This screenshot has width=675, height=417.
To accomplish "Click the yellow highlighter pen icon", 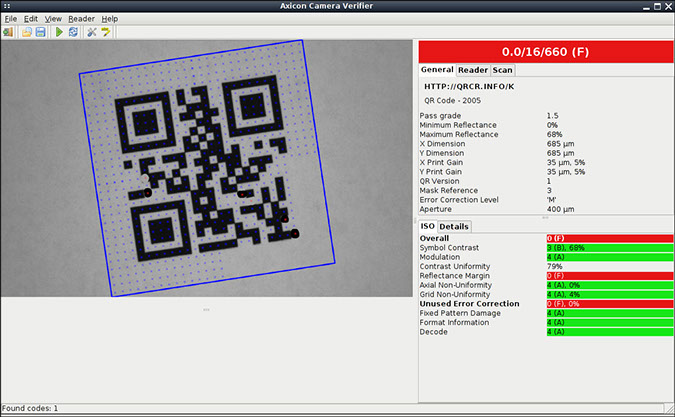I will pyautogui.click(x=105, y=32).
